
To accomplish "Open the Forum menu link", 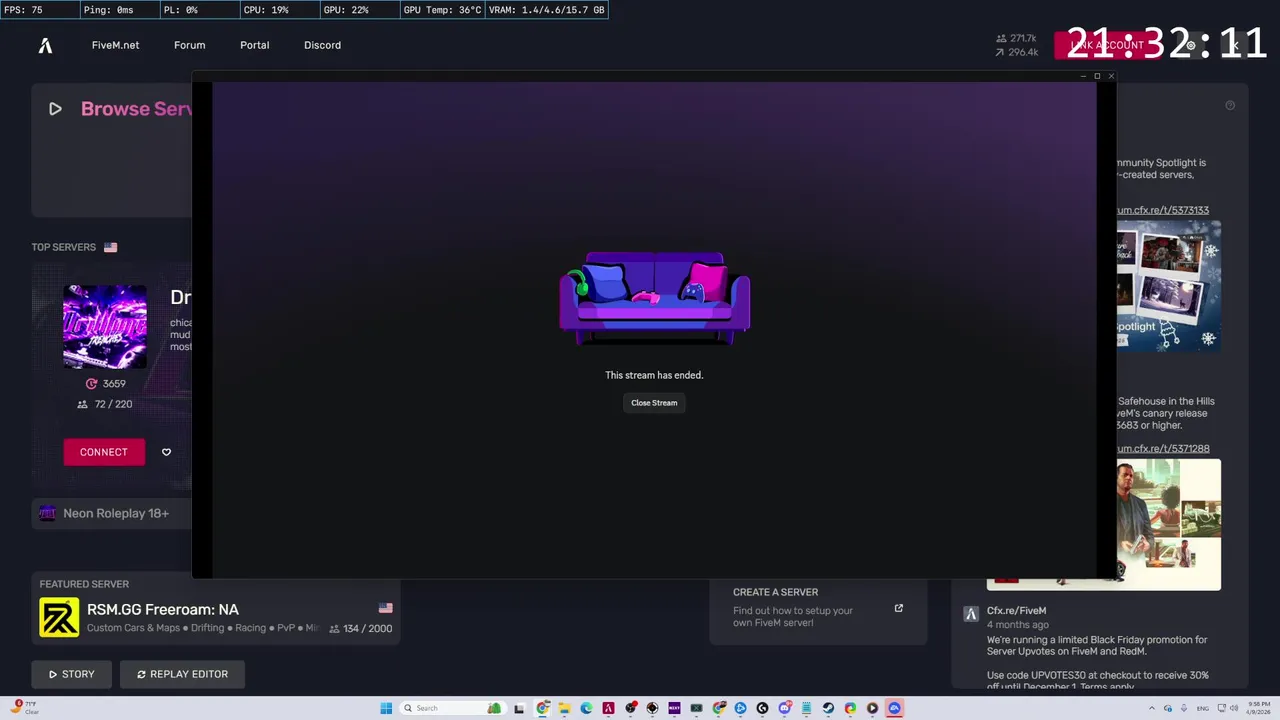I will 189,45.
